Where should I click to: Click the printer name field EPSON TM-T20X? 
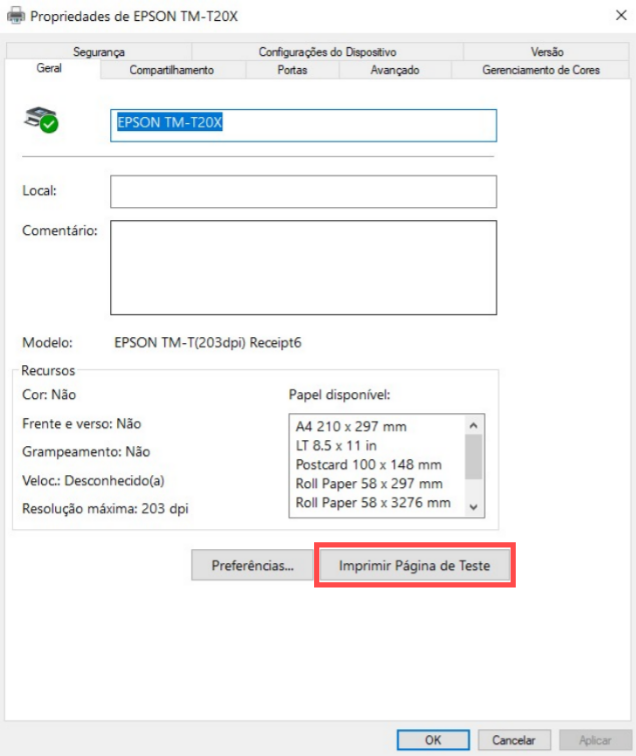[303, 125]
